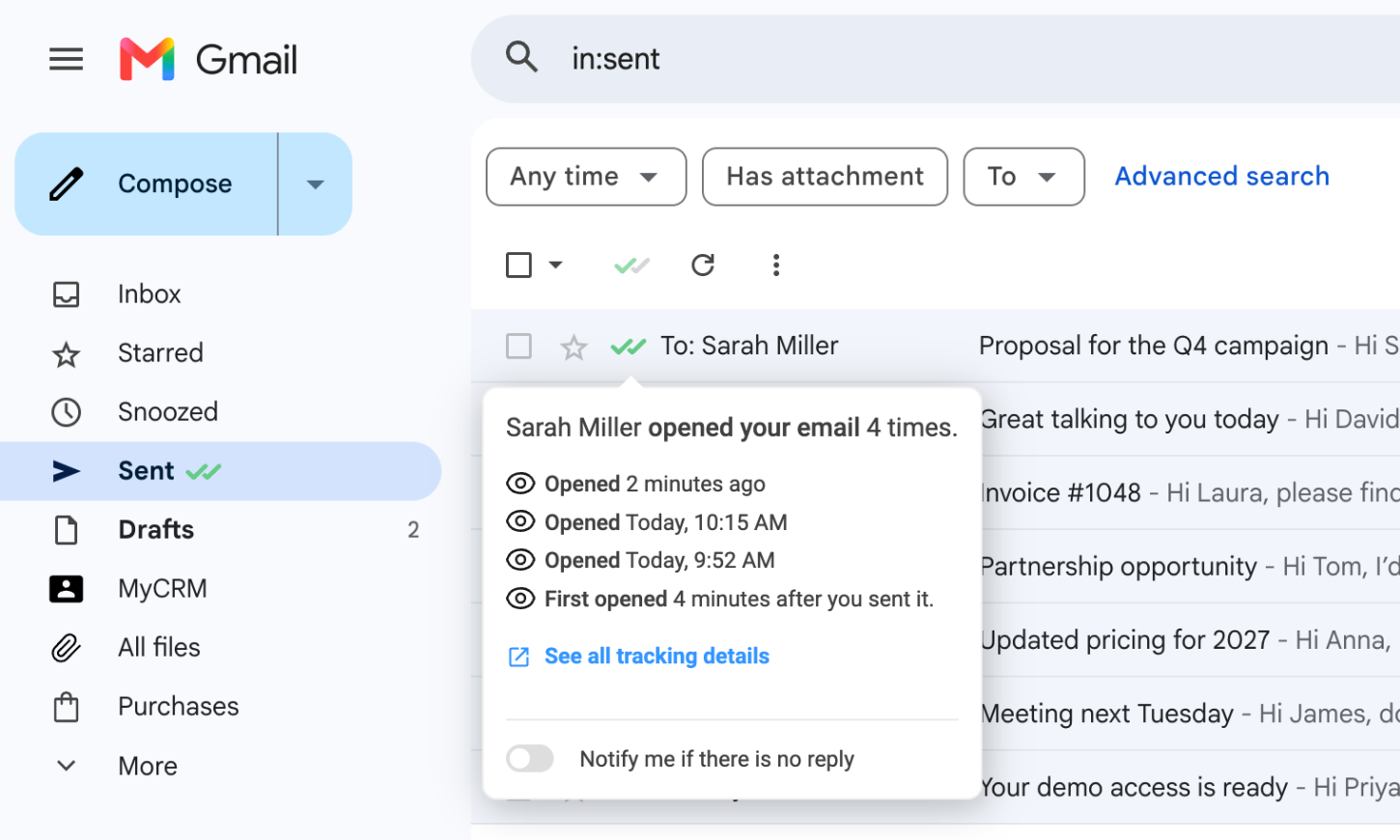Screen dimensions: 1400x840
Task: Compose a new email
Action: [146, 183]
